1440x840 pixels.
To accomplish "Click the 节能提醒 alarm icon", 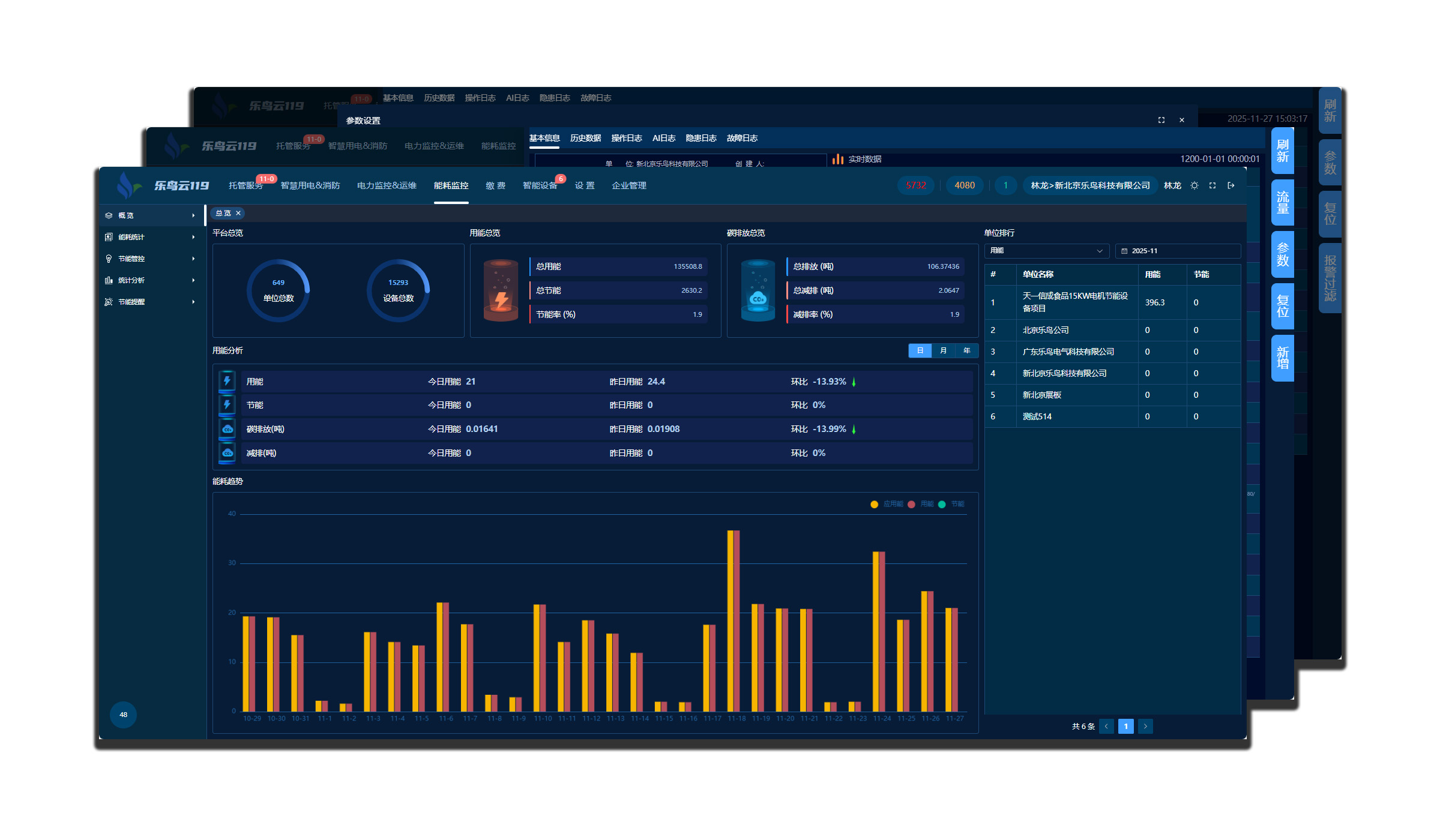I will 109,302.
